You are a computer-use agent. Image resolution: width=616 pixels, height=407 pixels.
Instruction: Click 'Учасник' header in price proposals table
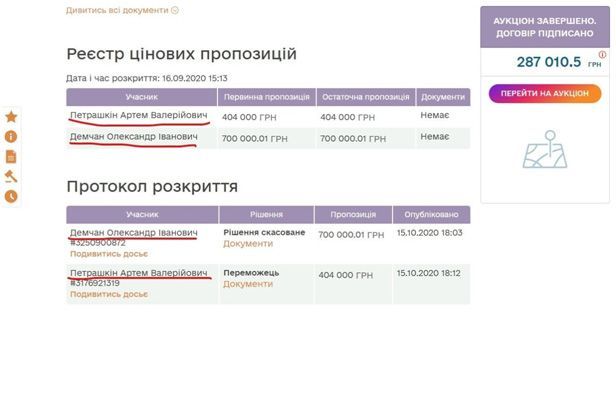point(141,98)
